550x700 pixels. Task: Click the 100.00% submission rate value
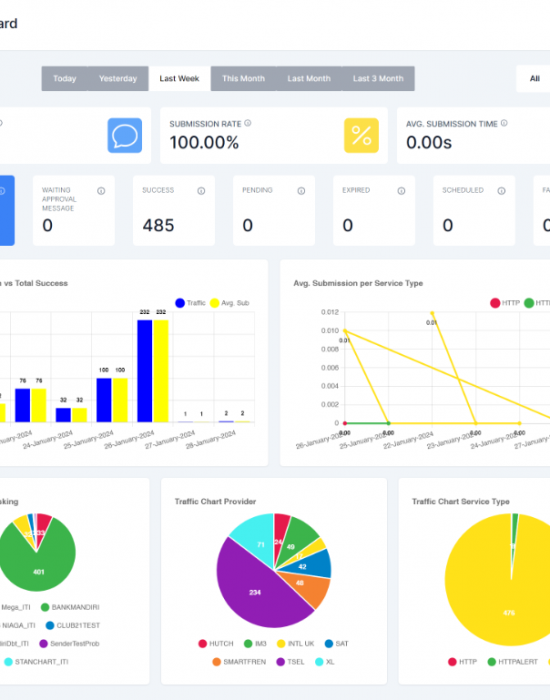204,143
